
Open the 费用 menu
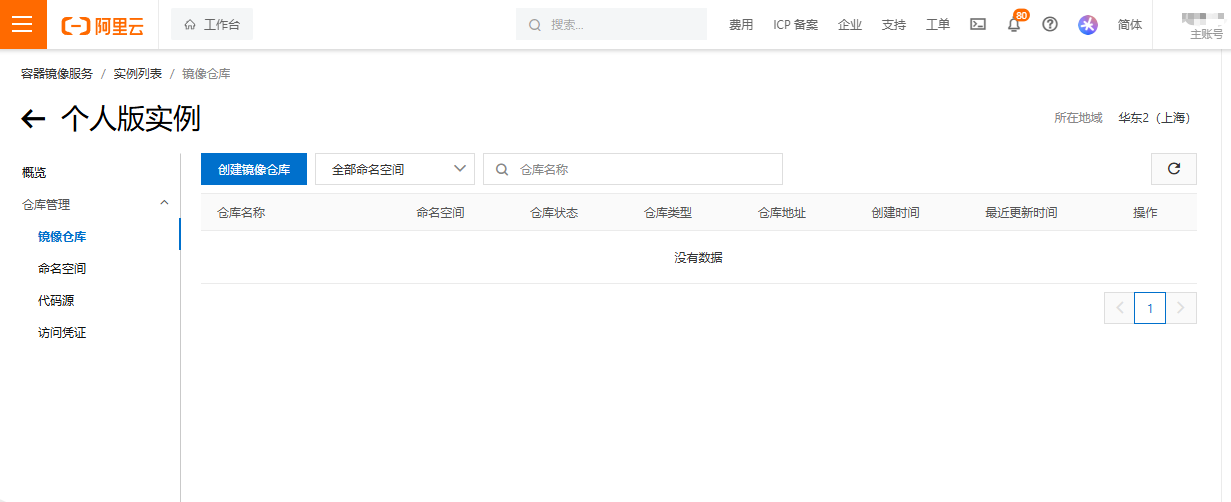click(741, 25)
